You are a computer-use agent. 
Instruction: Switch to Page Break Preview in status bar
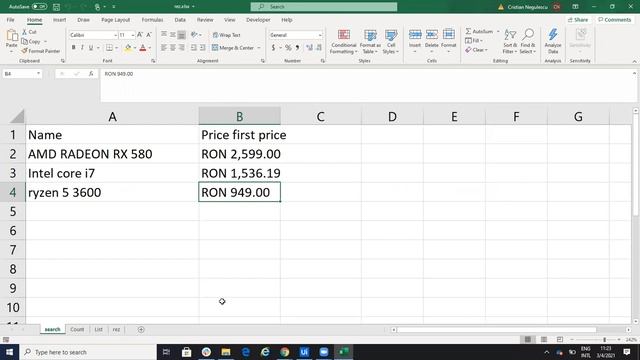(560, 340)
